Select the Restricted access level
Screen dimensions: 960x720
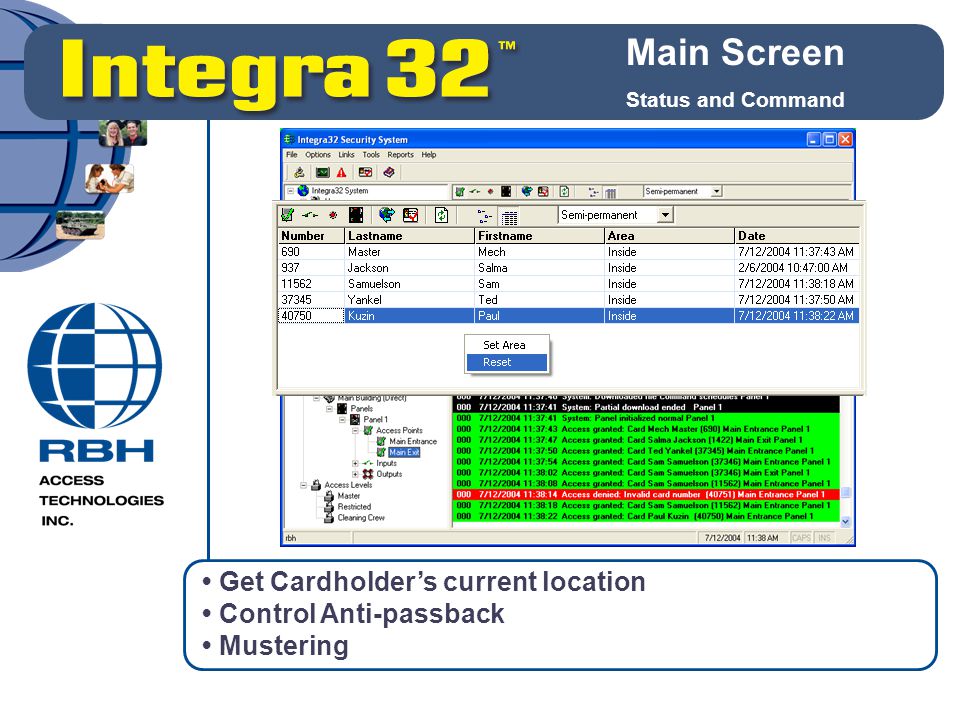354,507
